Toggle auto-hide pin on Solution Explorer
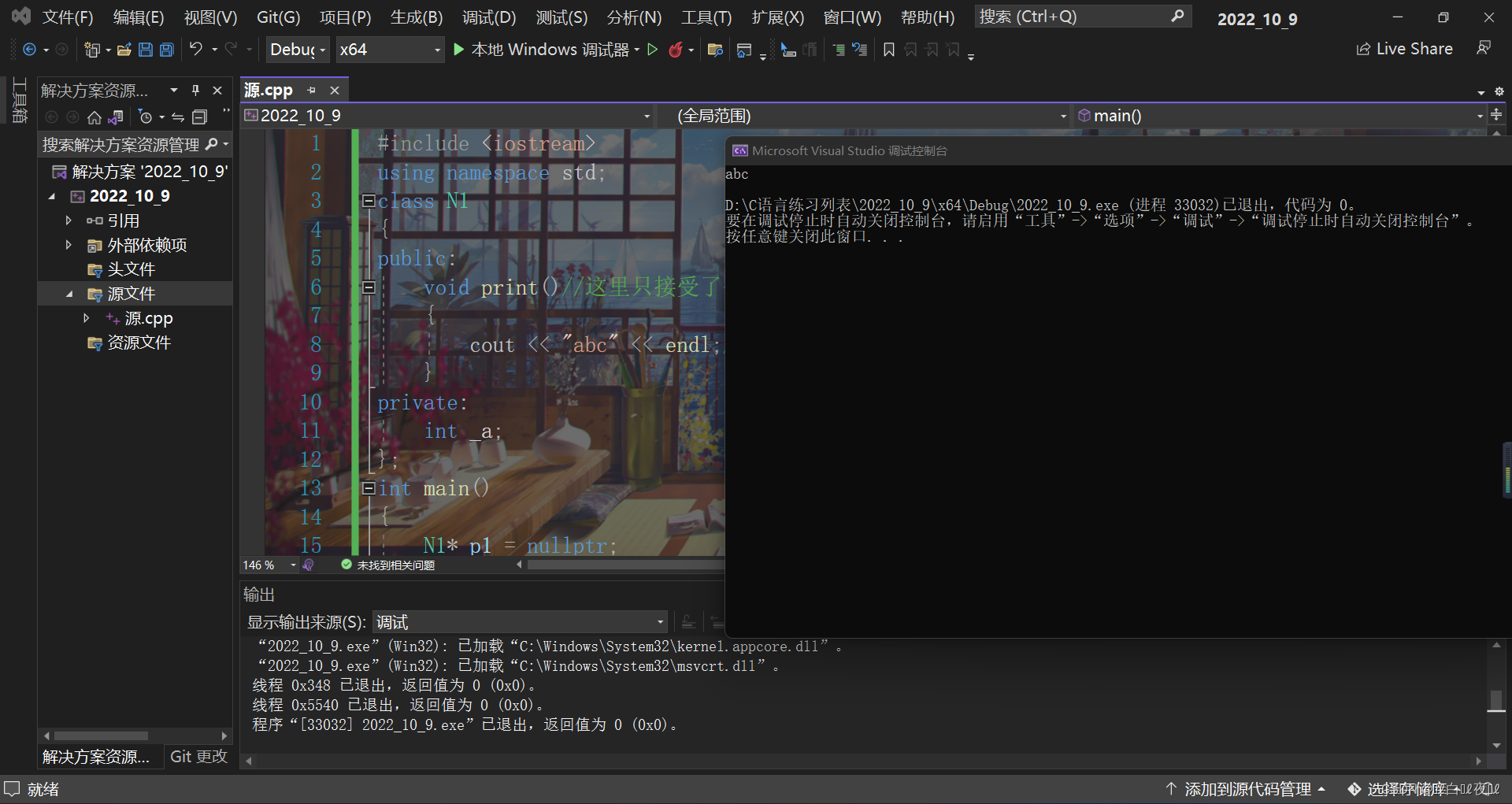1512x804 pixels. (195, 91)
